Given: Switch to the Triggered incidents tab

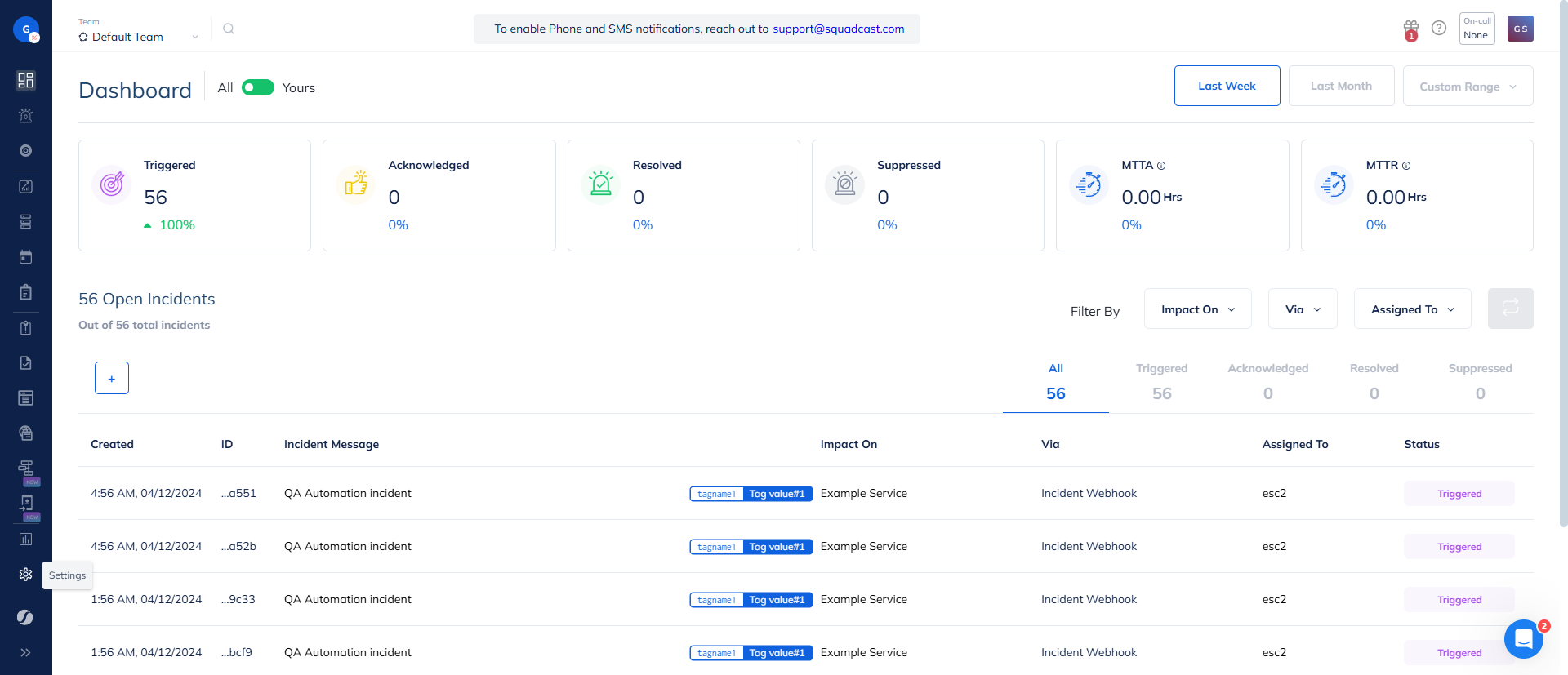Looking at the screenshot, I should [x=1161, y=381].
